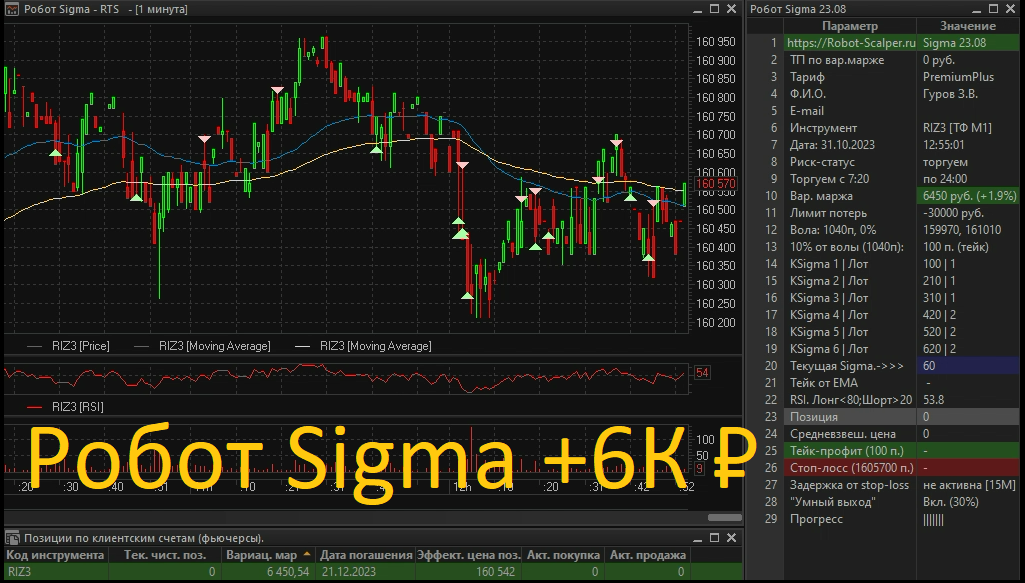Maximize the futures positions window
The width and height of the screenshot is (1025, 583).
(714, 538)
